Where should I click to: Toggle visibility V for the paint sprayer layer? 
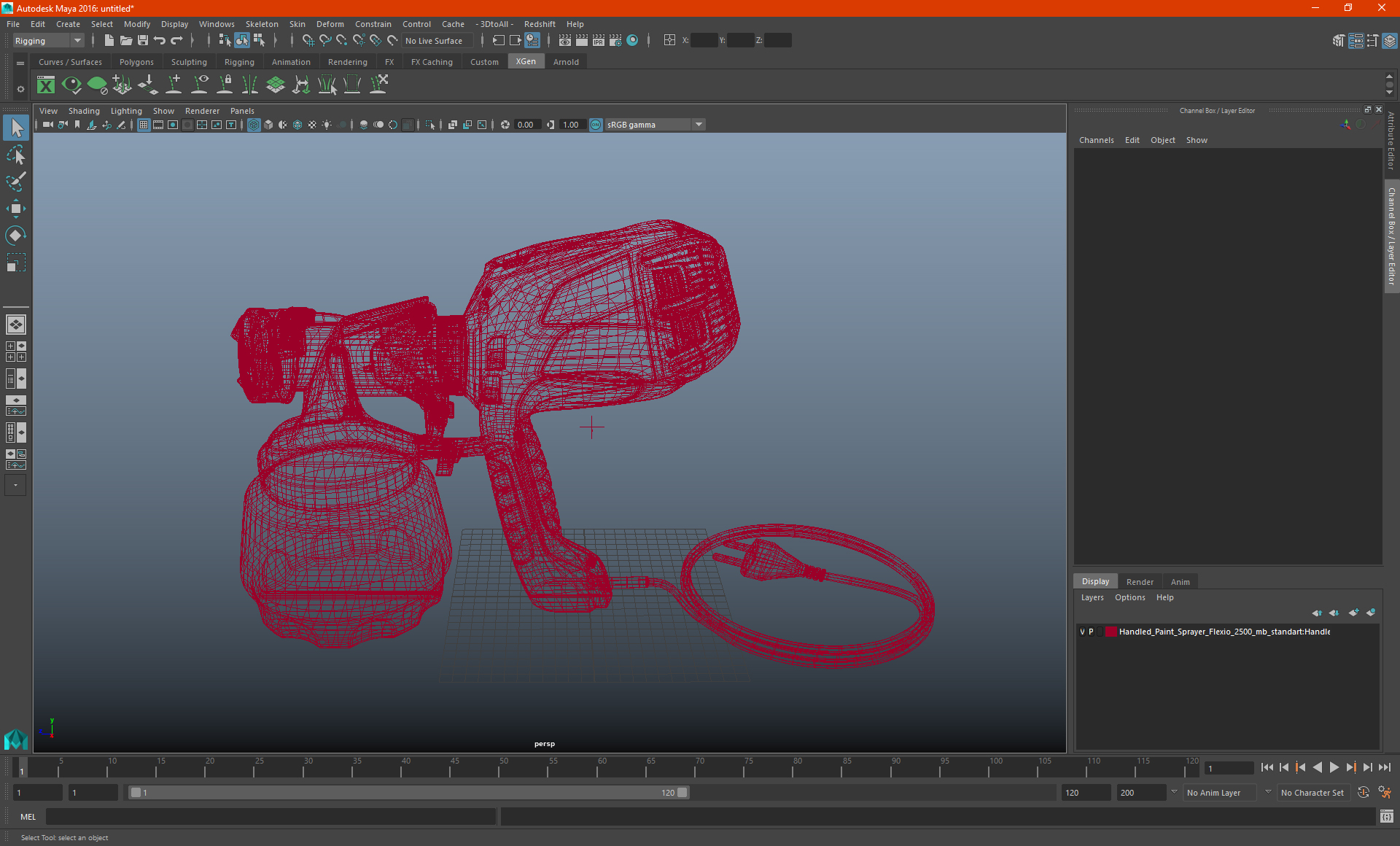[x=1082, y=631]
